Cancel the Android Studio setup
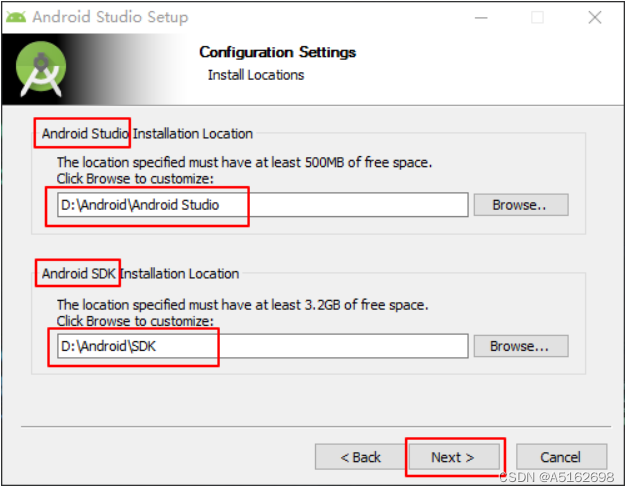This screenshot has width=629, height=492. (x=564, y=459)
